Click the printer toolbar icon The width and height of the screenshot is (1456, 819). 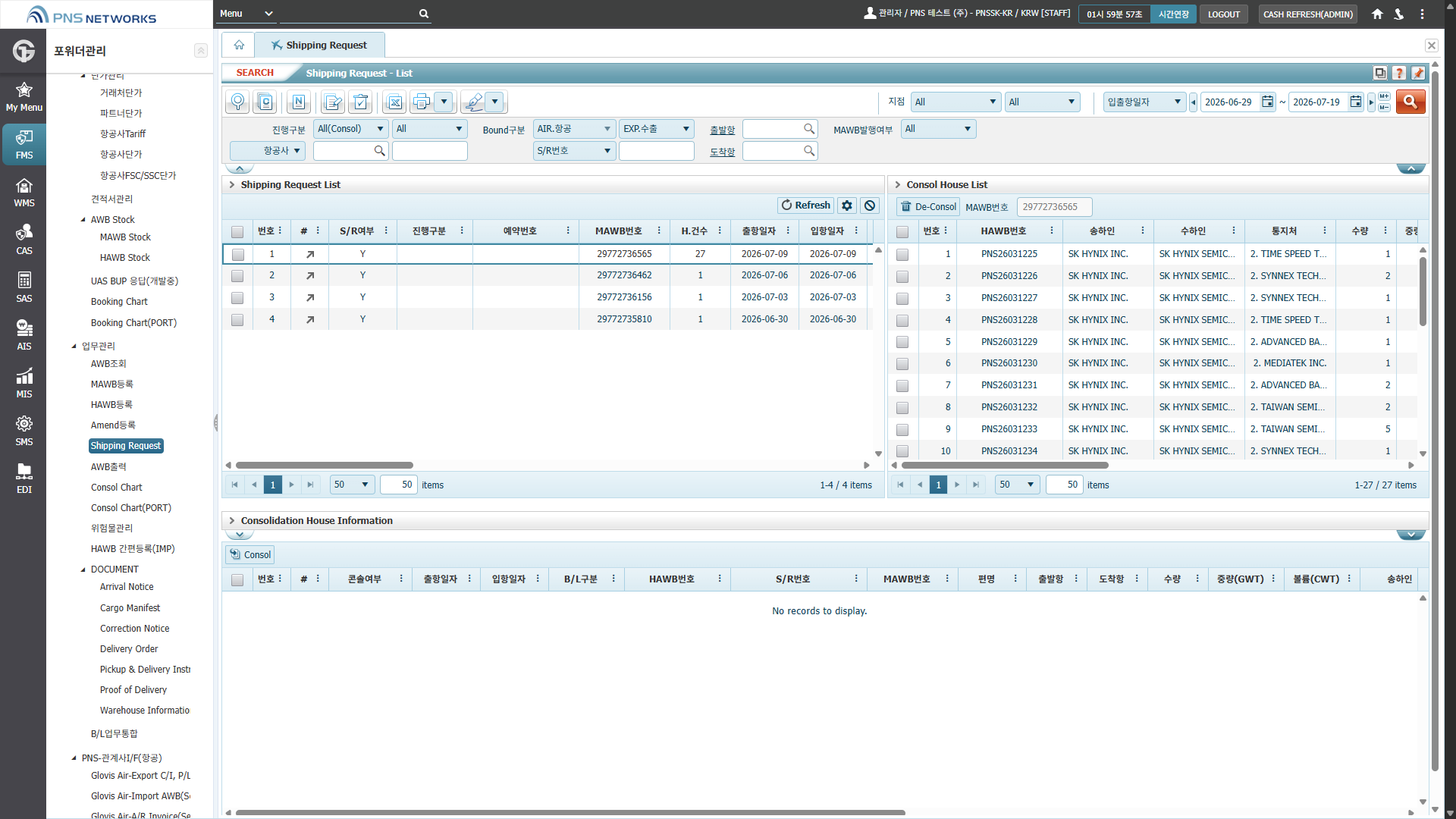click(422, 102)
